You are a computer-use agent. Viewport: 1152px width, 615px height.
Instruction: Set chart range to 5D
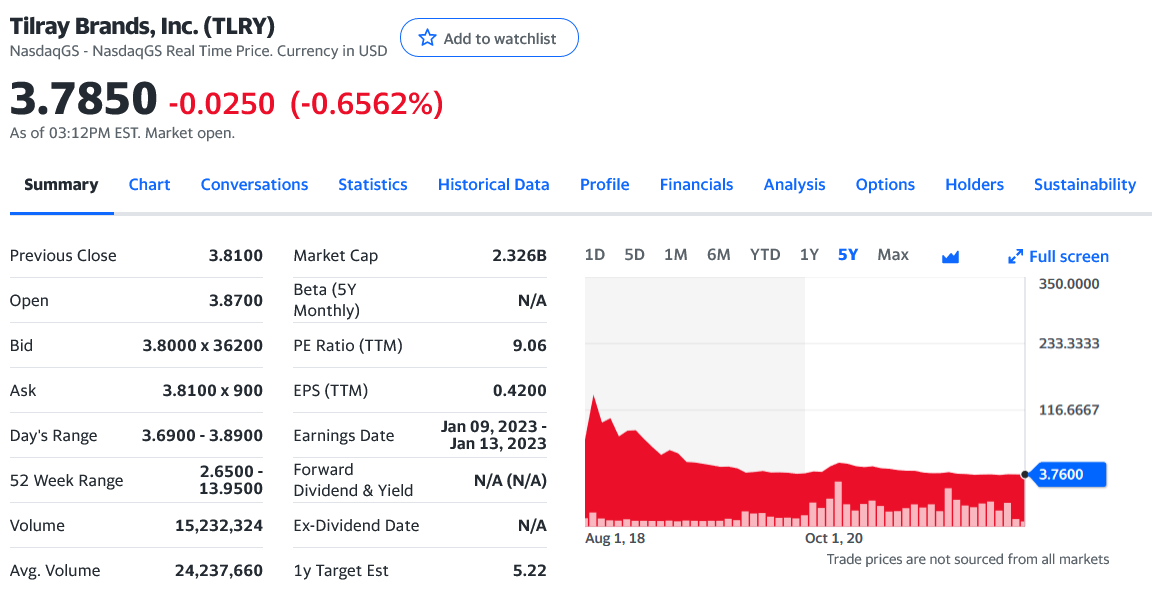pos(634,255)
